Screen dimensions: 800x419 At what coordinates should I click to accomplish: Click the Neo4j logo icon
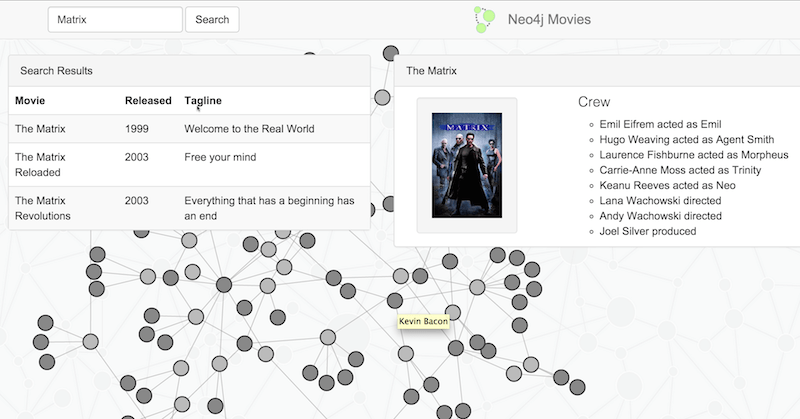point(484,19)
